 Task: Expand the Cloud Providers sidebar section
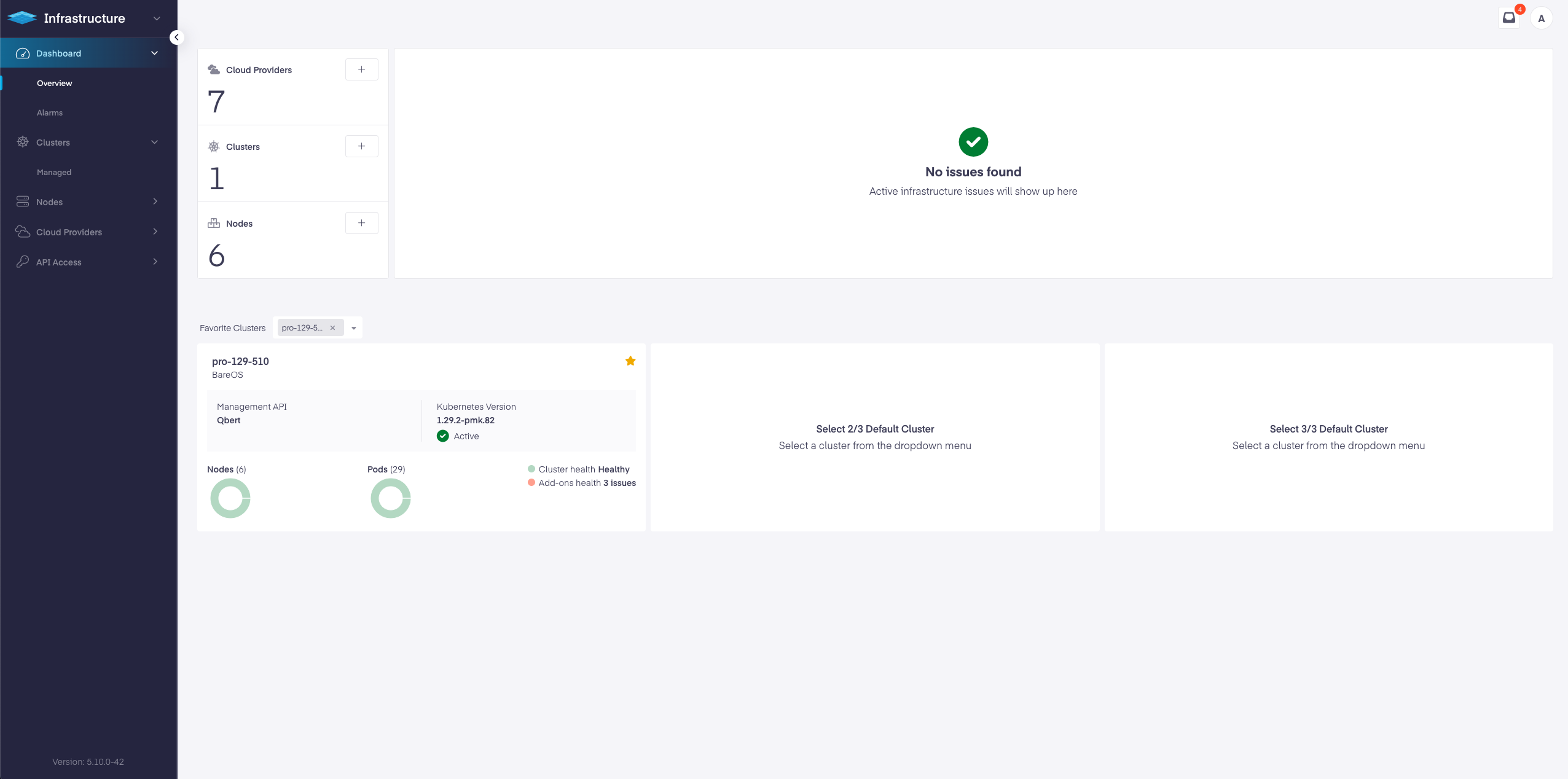click(x=155, y=232)
